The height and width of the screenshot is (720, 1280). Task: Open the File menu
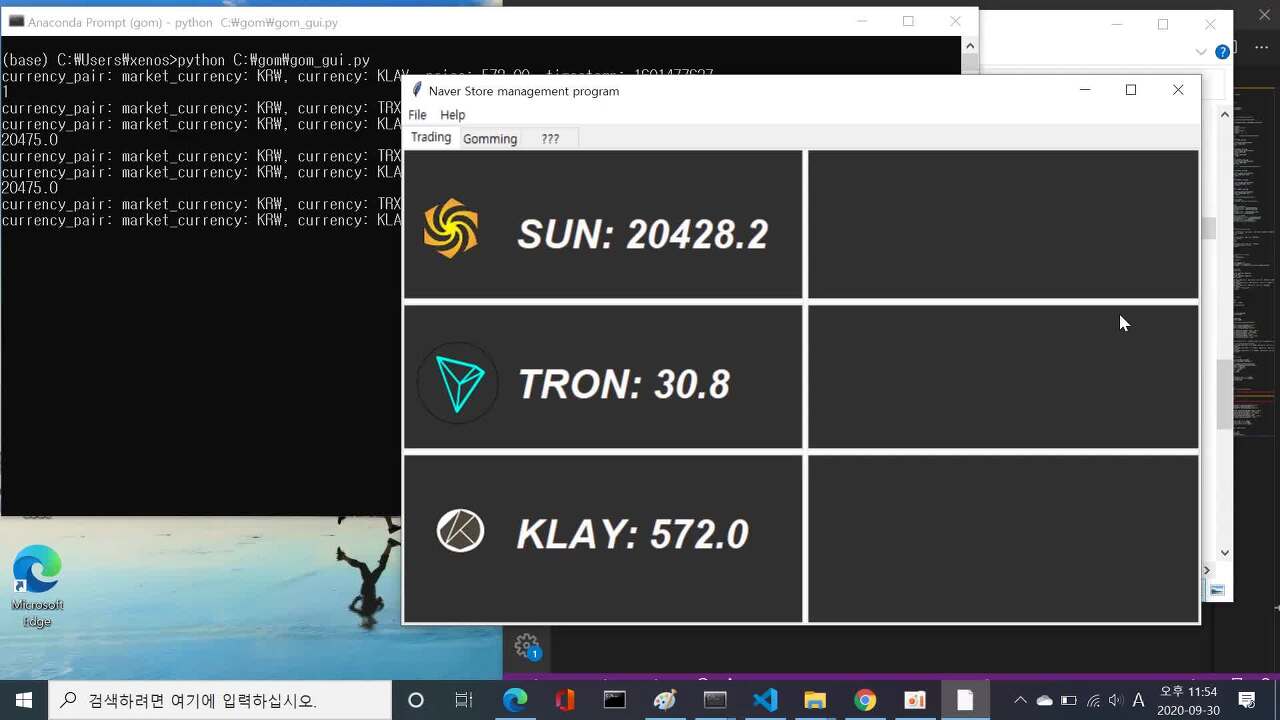click(x=417, y=115)
